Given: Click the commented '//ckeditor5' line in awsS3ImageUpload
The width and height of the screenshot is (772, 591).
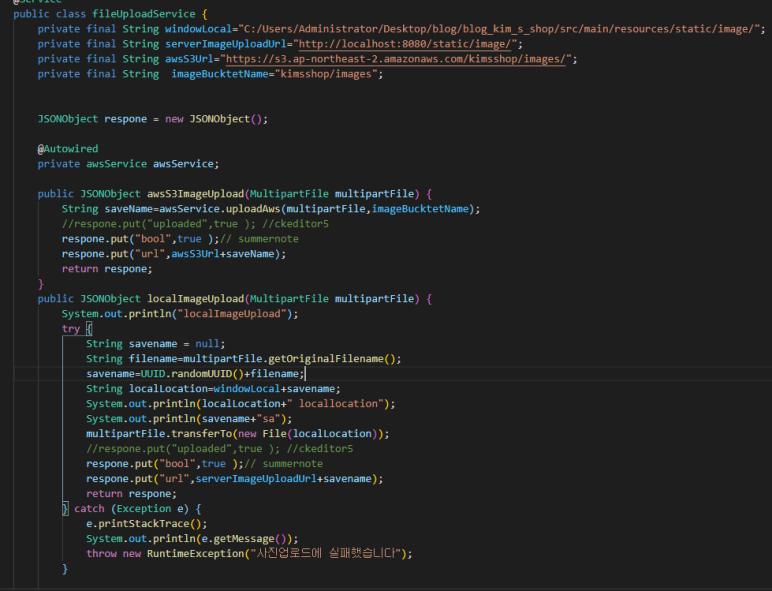Looking at the screenshot, I should (195, 224).
